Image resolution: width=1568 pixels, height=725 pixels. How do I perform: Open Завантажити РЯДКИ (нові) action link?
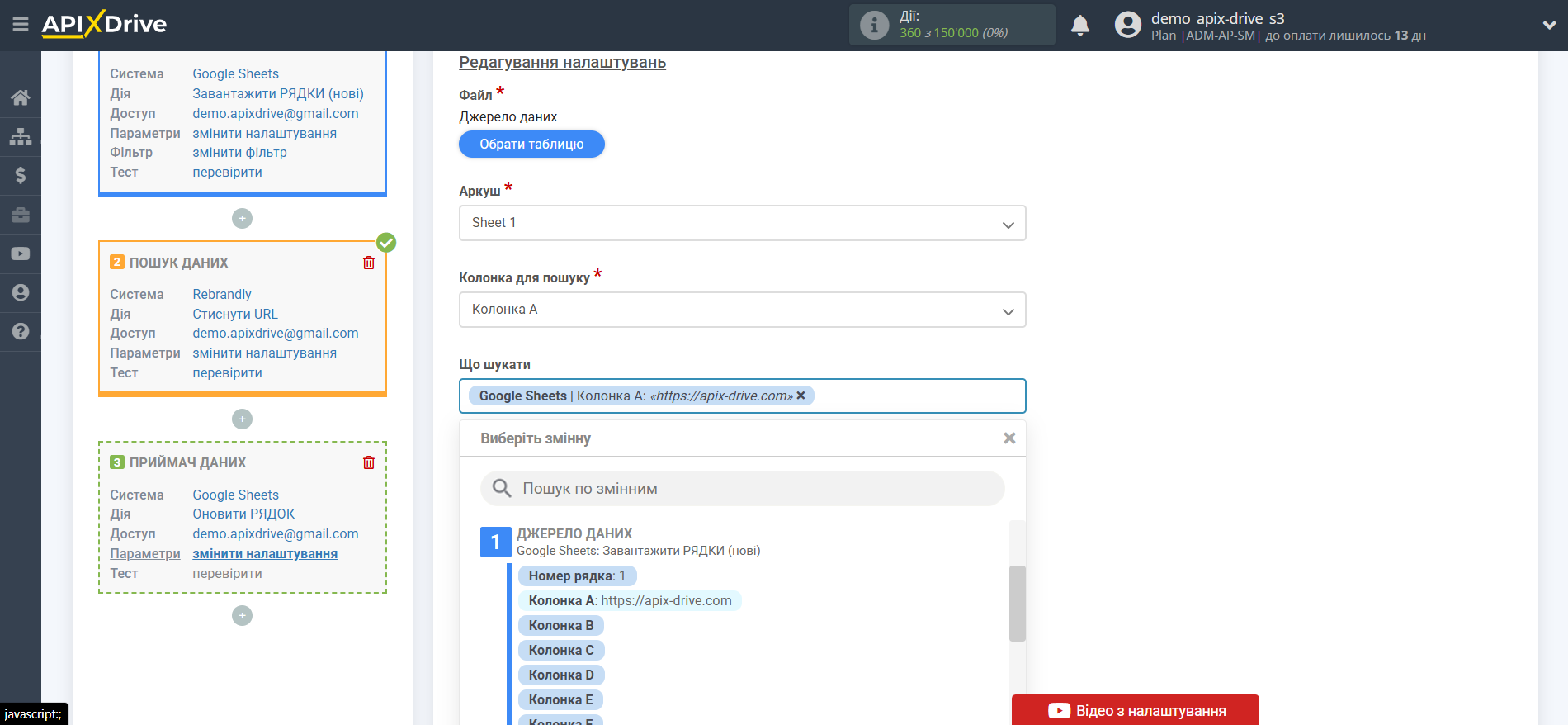click(278, 93)
